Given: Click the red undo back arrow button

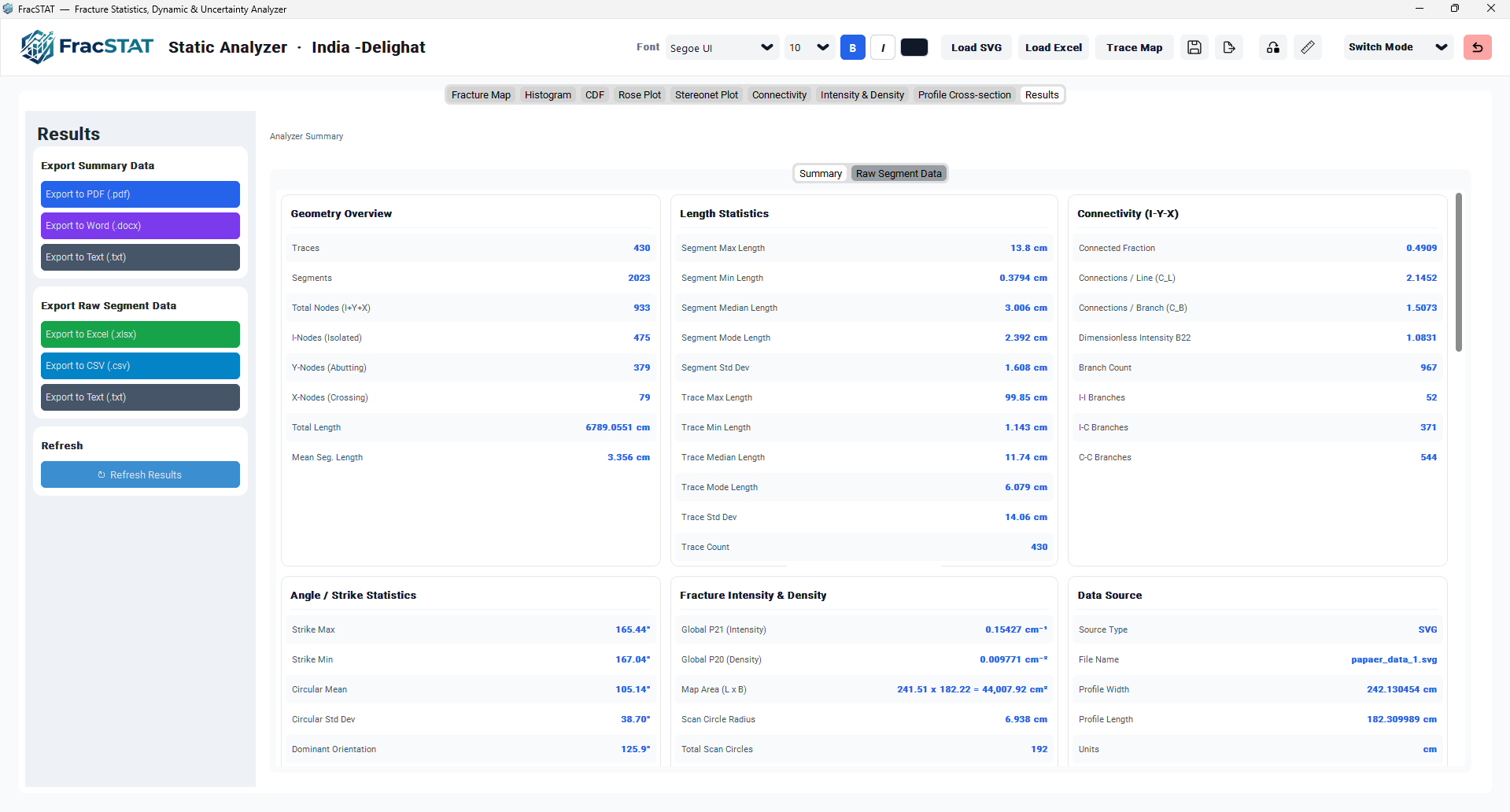Looking at the screenshot, I should coord(1477,47).
